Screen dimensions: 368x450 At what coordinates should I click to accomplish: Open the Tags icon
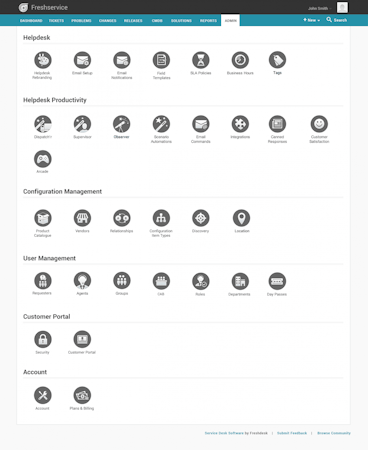pyautogui.click(x=278, y=60)
